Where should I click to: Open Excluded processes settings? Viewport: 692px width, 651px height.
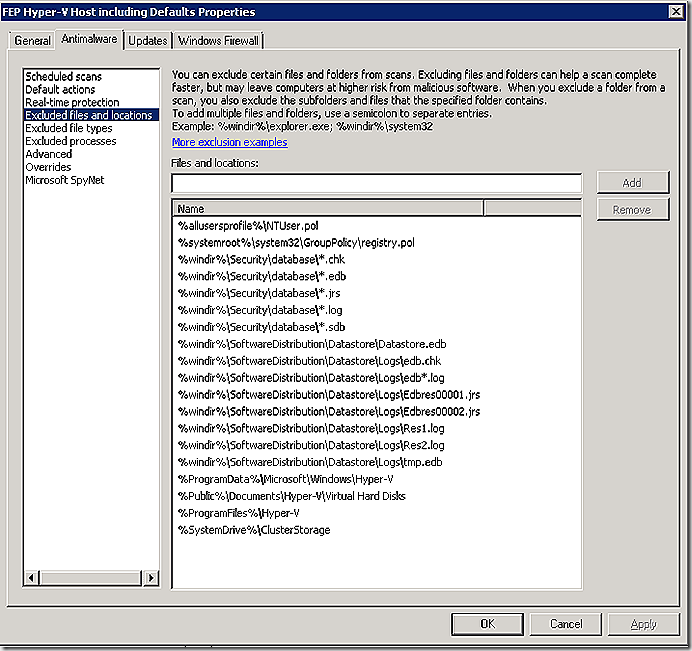tap(71, 141)
